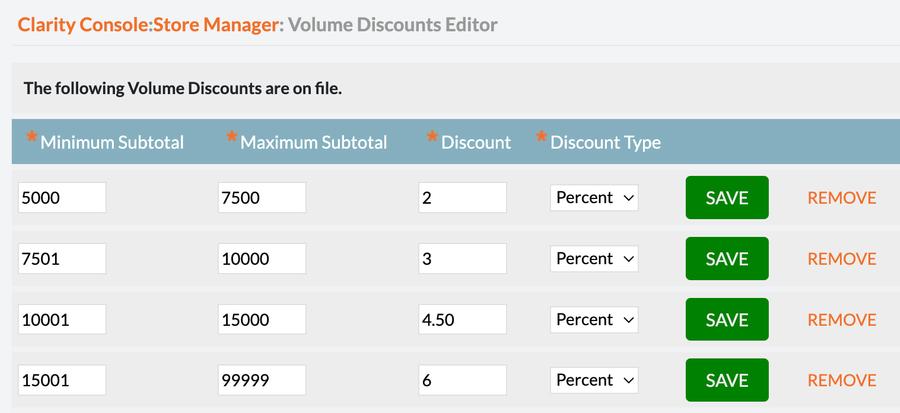Open the Discount Type dropdown for the 5000 row

[595, 198]
